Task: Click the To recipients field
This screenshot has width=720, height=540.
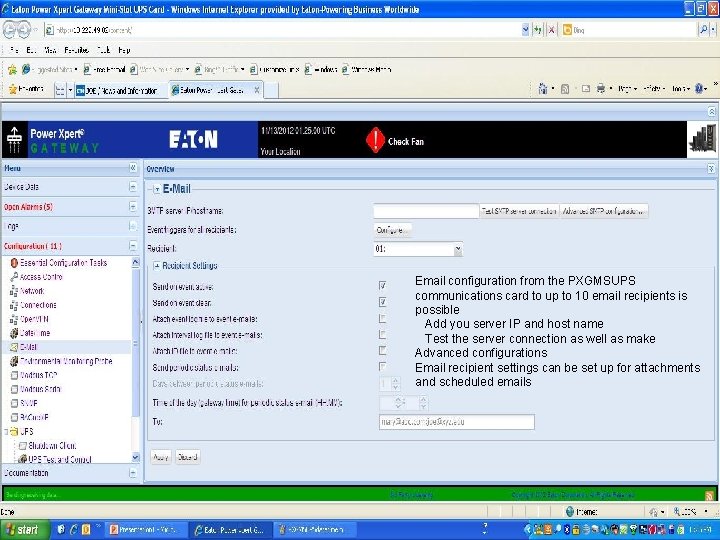Action: point(457,422)
